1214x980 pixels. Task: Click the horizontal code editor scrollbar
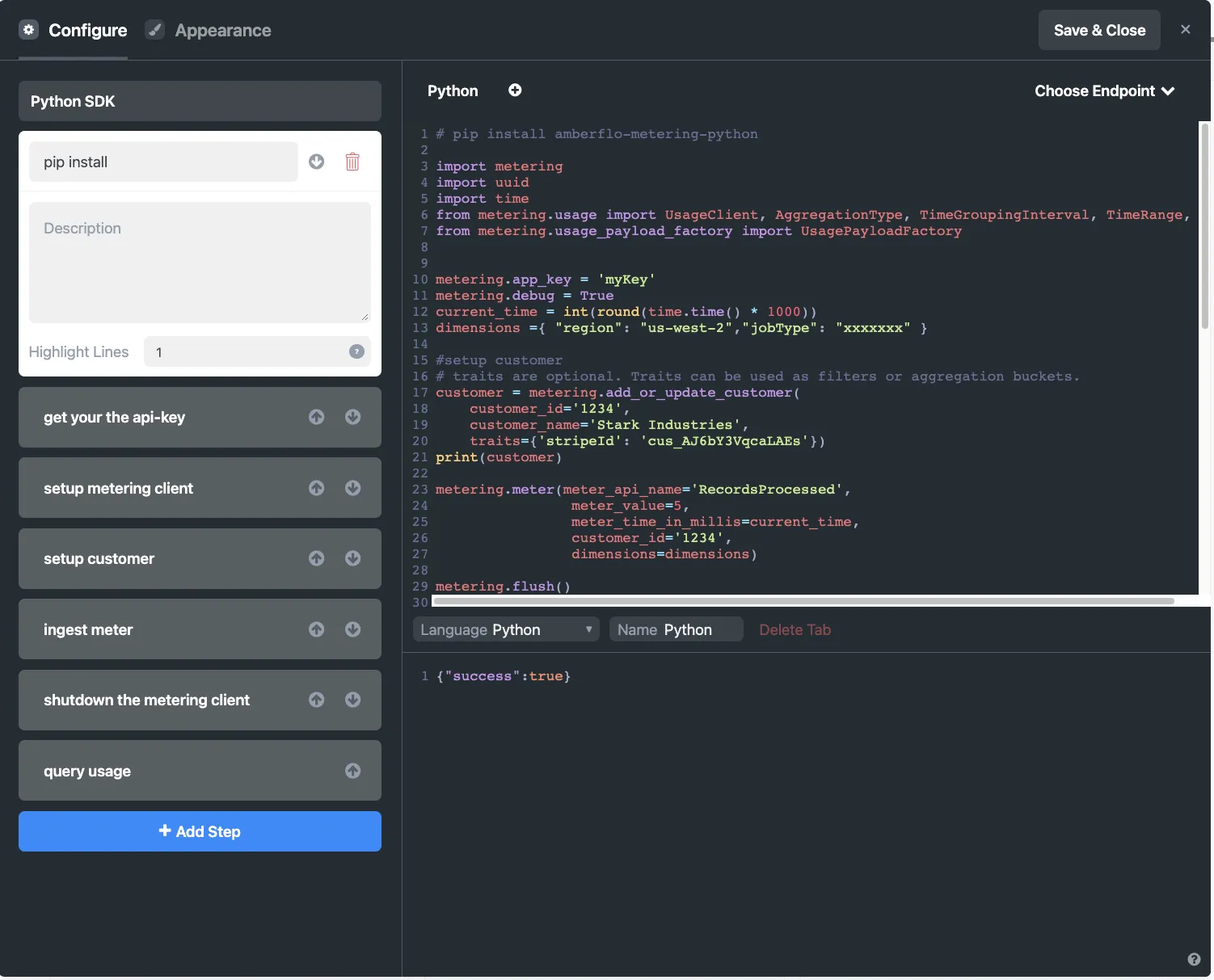803,601
